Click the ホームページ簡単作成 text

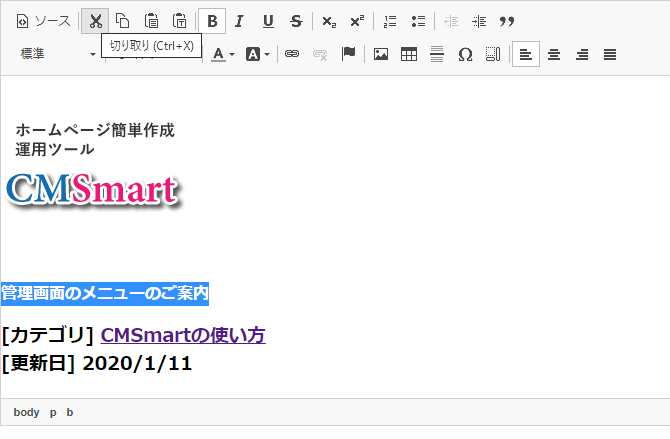[95, 130]
